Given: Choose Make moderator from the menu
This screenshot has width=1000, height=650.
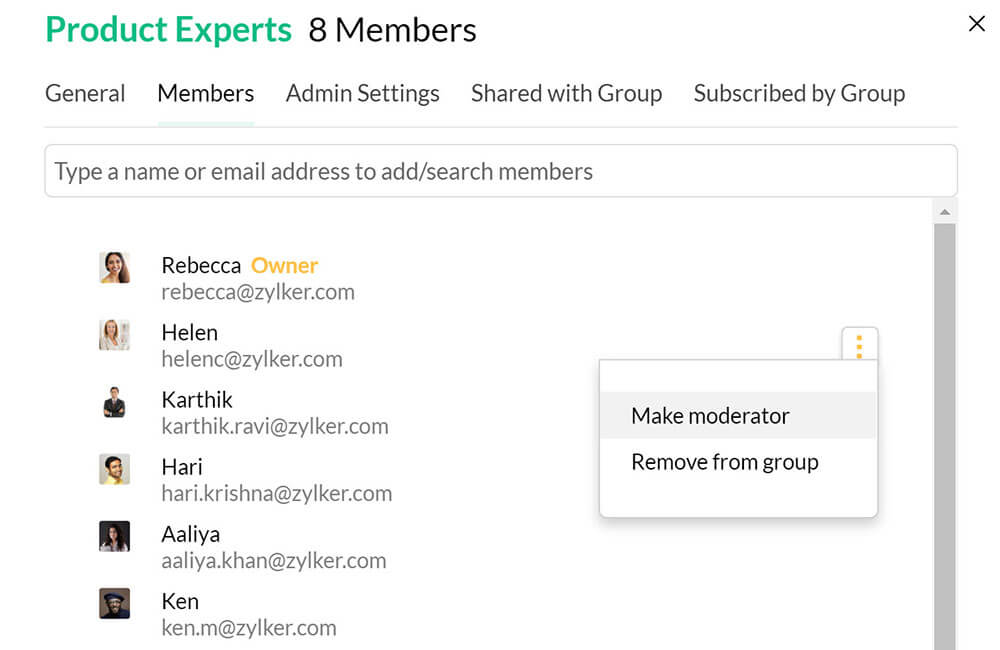Looking at the screenshot, I should 710,416.
